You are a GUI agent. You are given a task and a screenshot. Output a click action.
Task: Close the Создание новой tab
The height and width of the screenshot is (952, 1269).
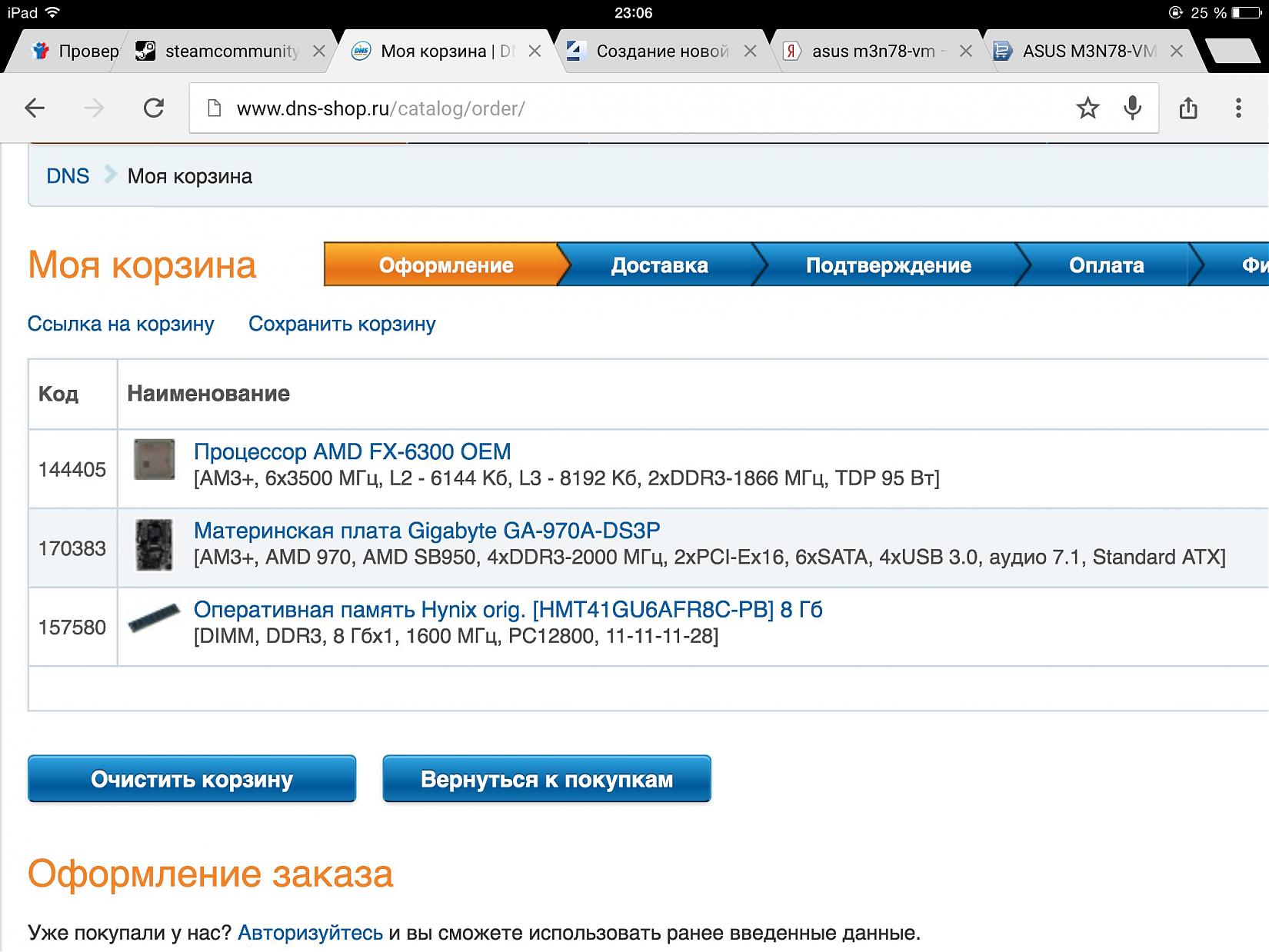[x=751, y=52]
